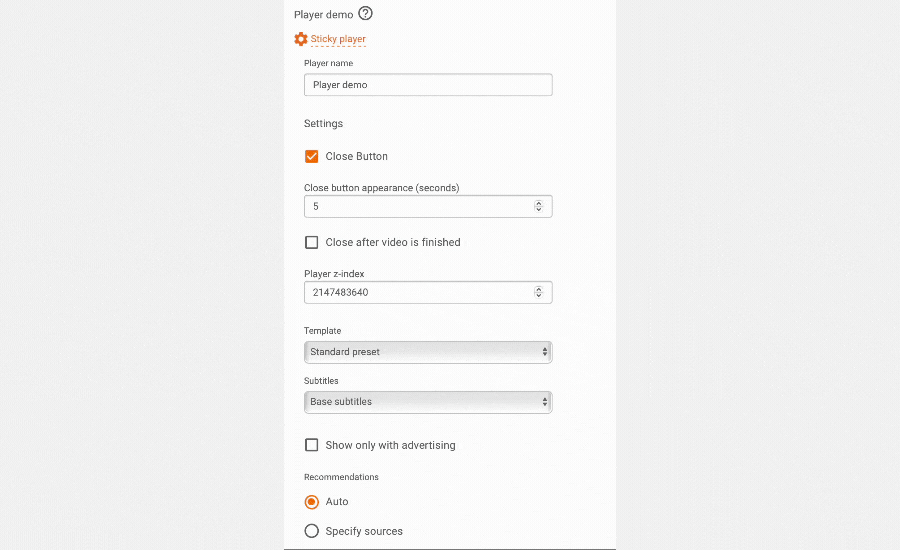Click the seconds field spinner arrows
This screenshot has height=550, width=900.
538,206
